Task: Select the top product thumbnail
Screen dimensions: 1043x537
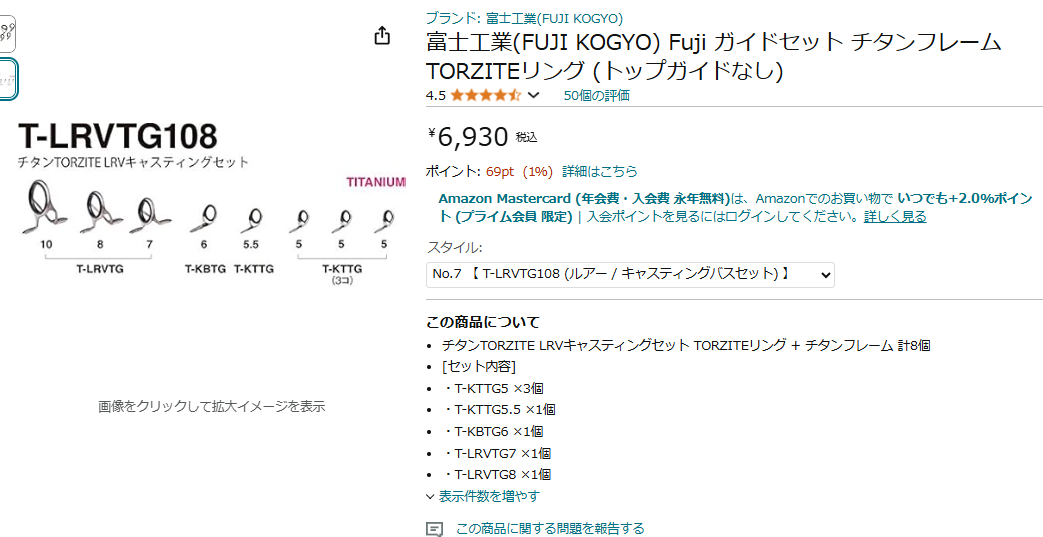Action: tap(7, 33)
